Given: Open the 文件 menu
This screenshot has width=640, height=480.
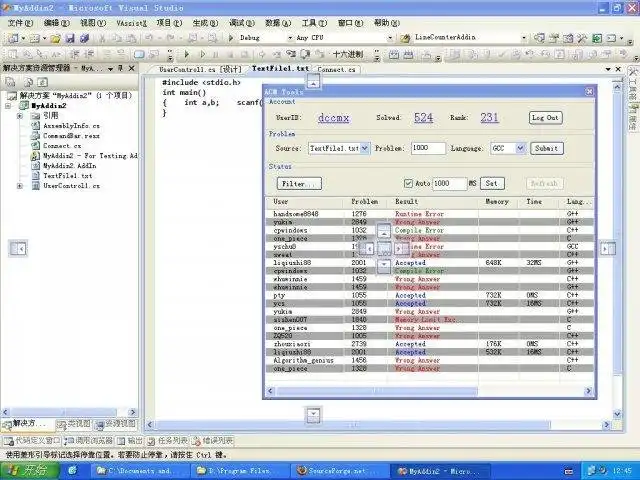Looking at the screenshot, I should [x=20, y=23].
